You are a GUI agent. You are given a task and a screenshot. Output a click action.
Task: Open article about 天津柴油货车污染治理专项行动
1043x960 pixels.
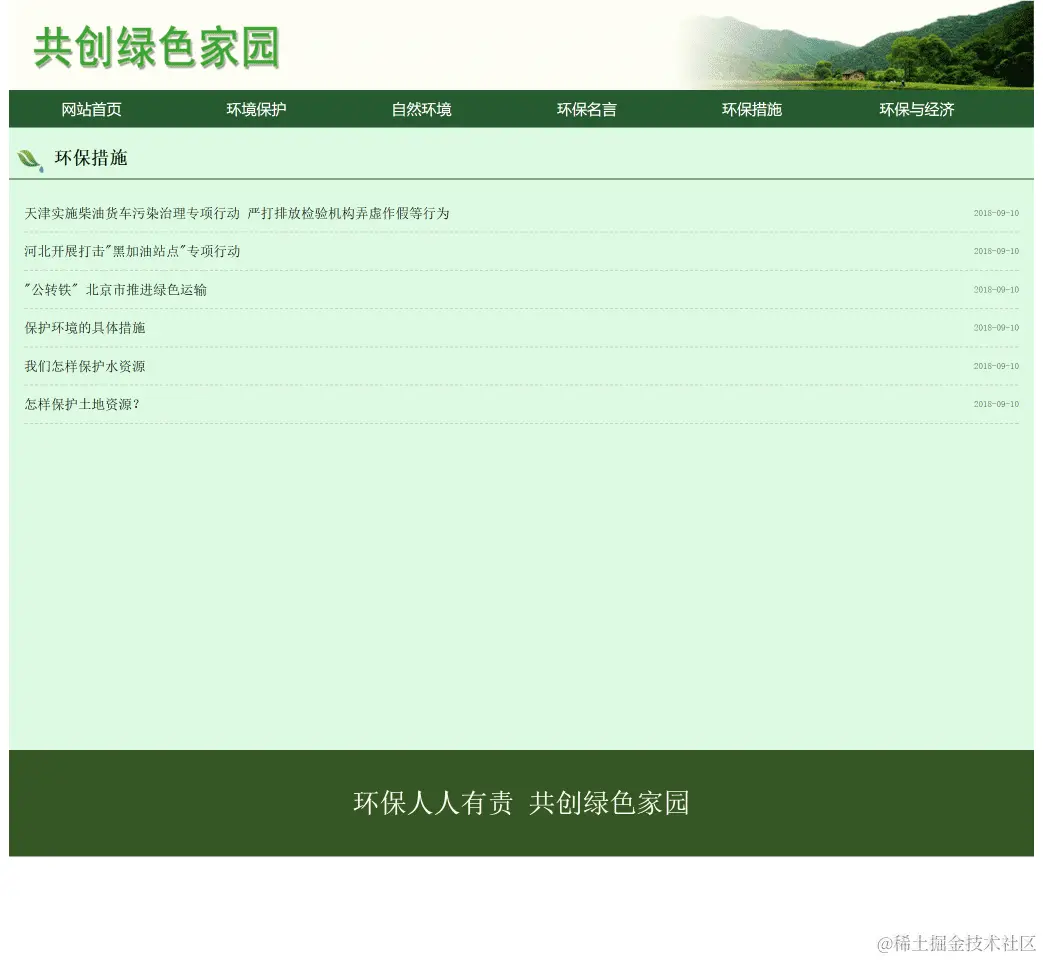(x=236, y=213)
